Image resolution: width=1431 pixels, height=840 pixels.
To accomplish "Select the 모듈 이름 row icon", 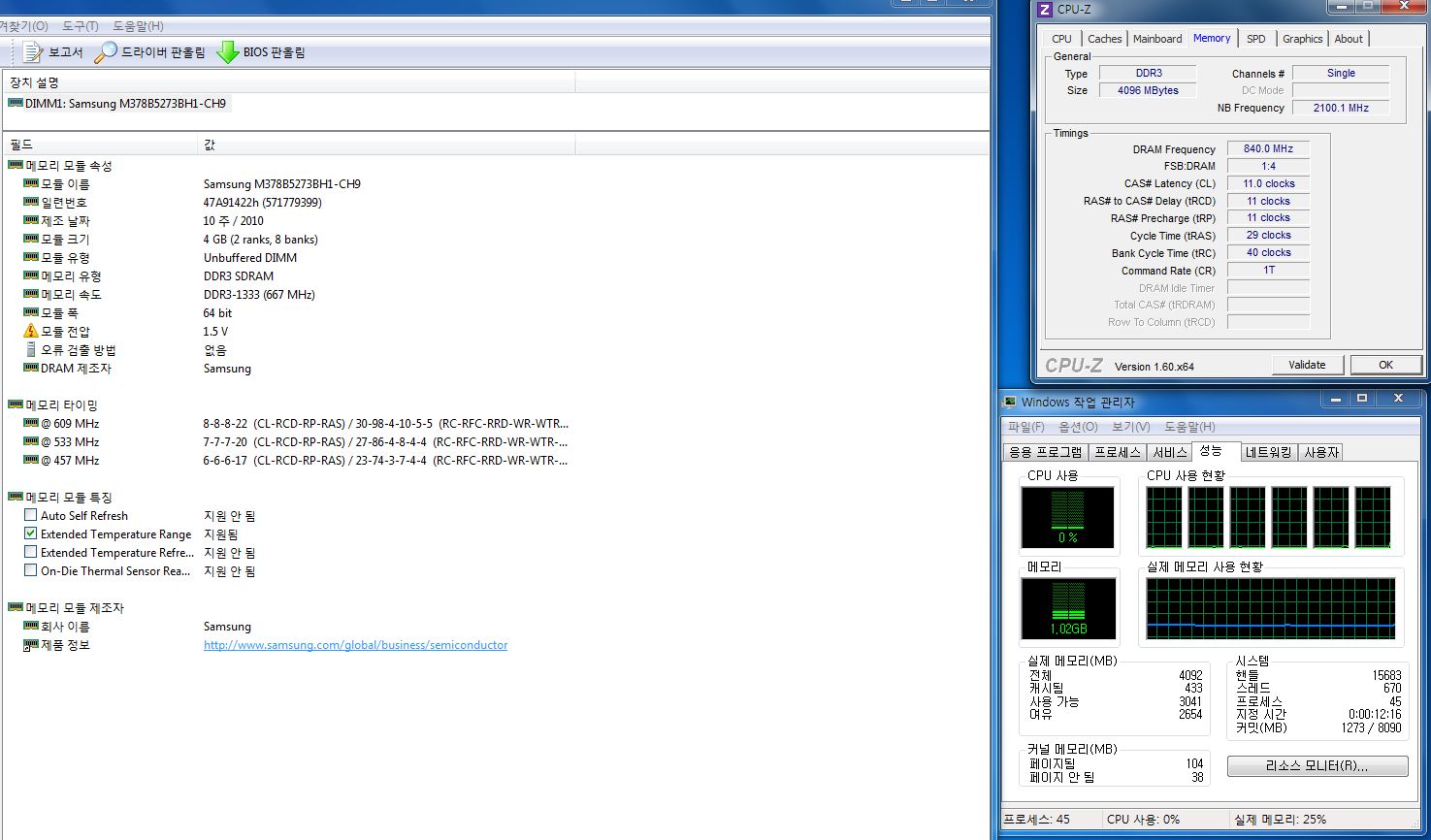I will (x=31, y=183).
